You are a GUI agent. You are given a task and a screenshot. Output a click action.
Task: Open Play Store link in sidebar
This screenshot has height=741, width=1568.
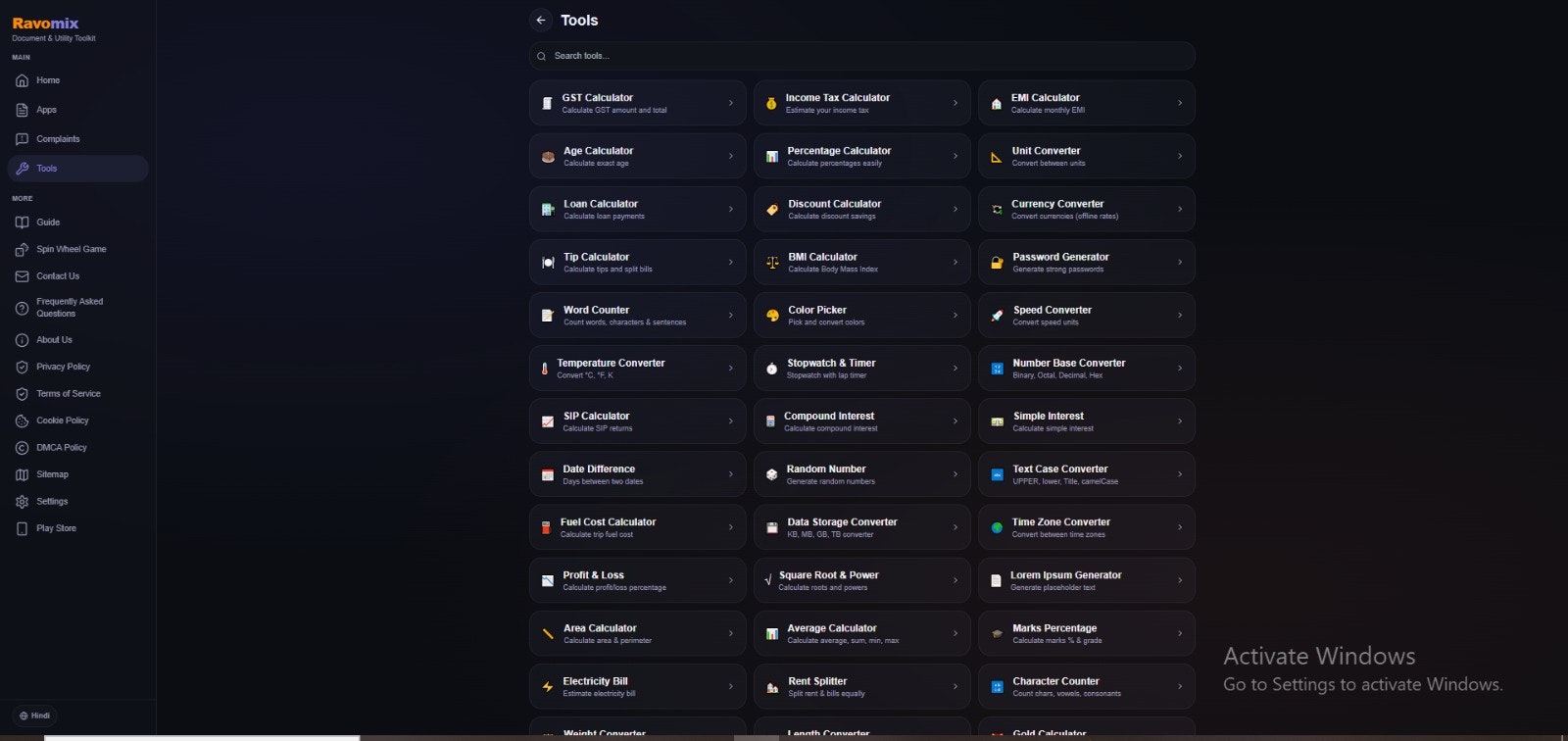click(77, 528)
